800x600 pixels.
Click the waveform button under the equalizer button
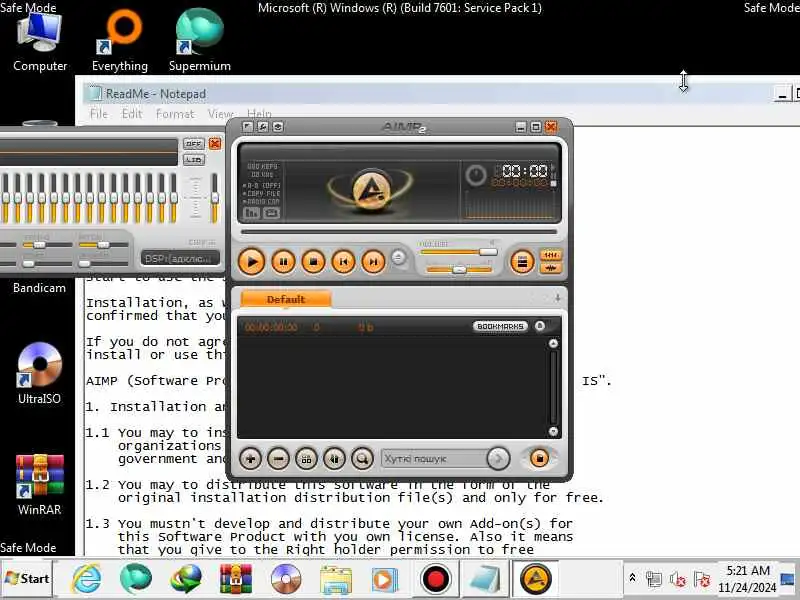pyautogui.click(x=551, y=268)
